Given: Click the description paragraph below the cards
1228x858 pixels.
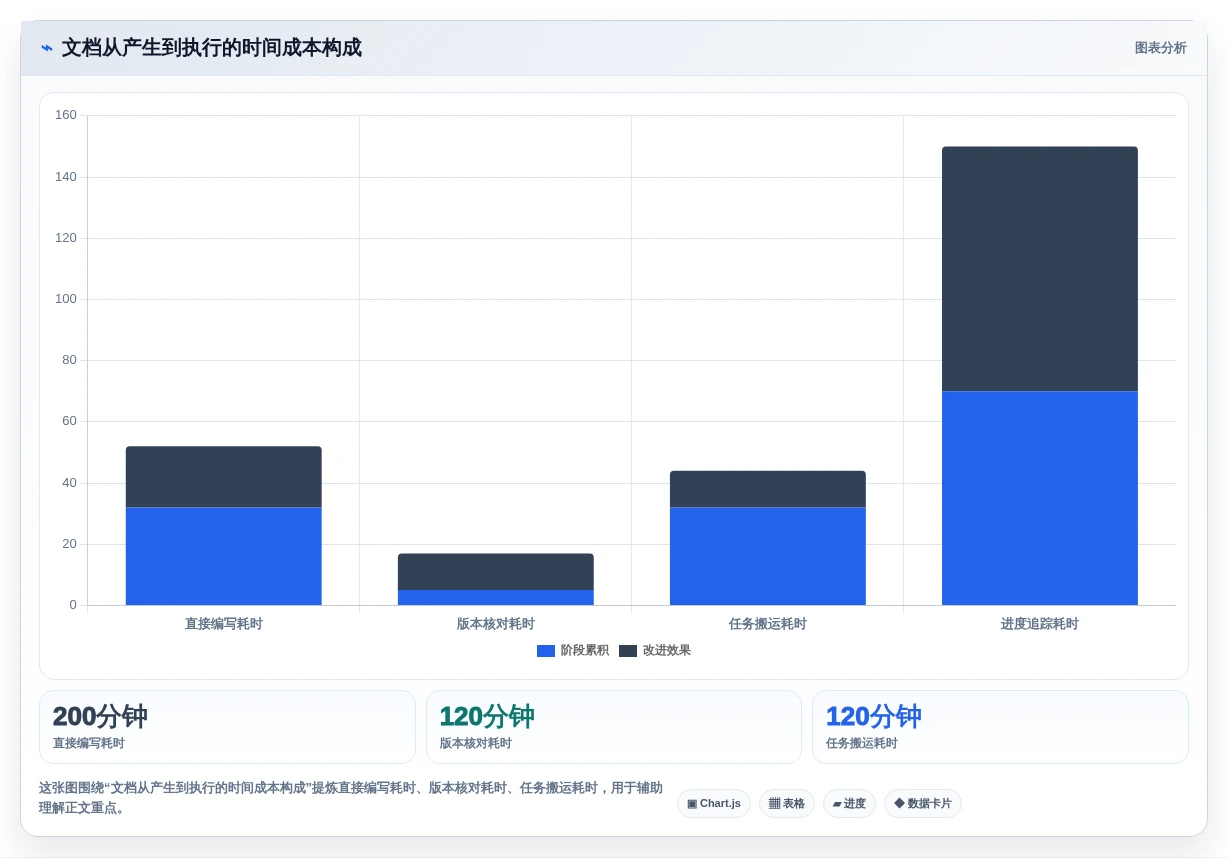Looking at the screenshot, I should point(351,798).
